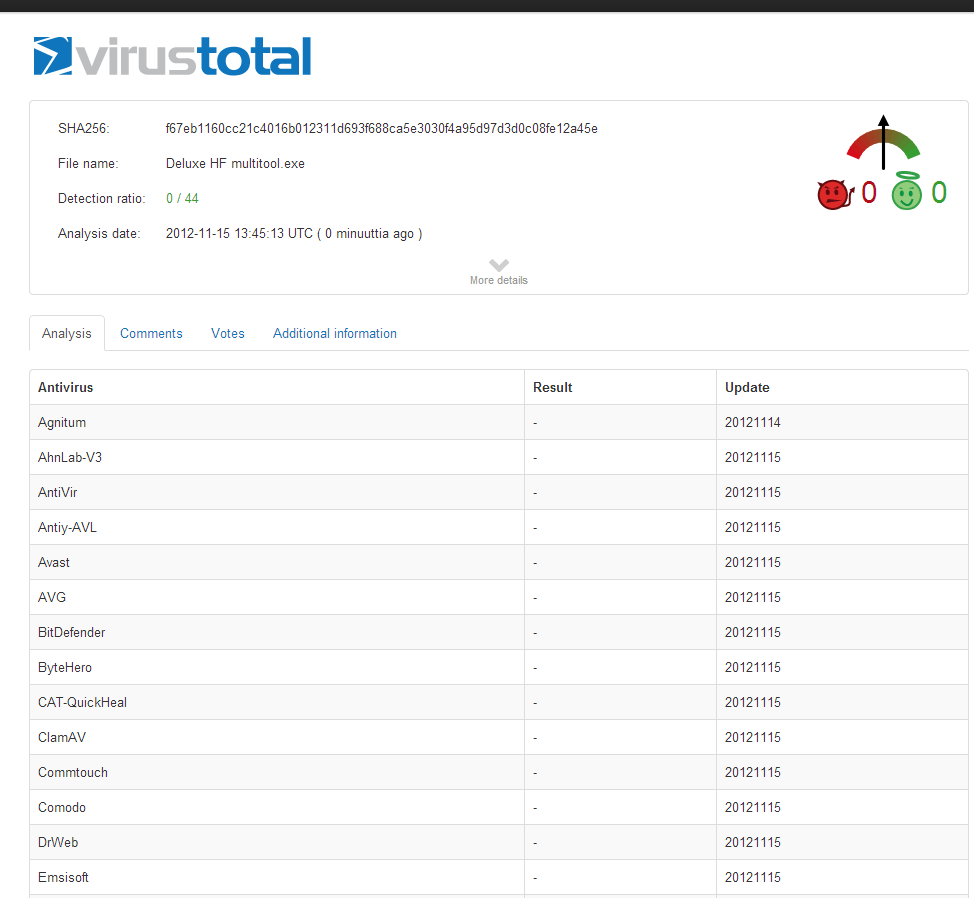974x898 pixels.
Task: Select the BitDefender row name
Action: coord(71,632)
